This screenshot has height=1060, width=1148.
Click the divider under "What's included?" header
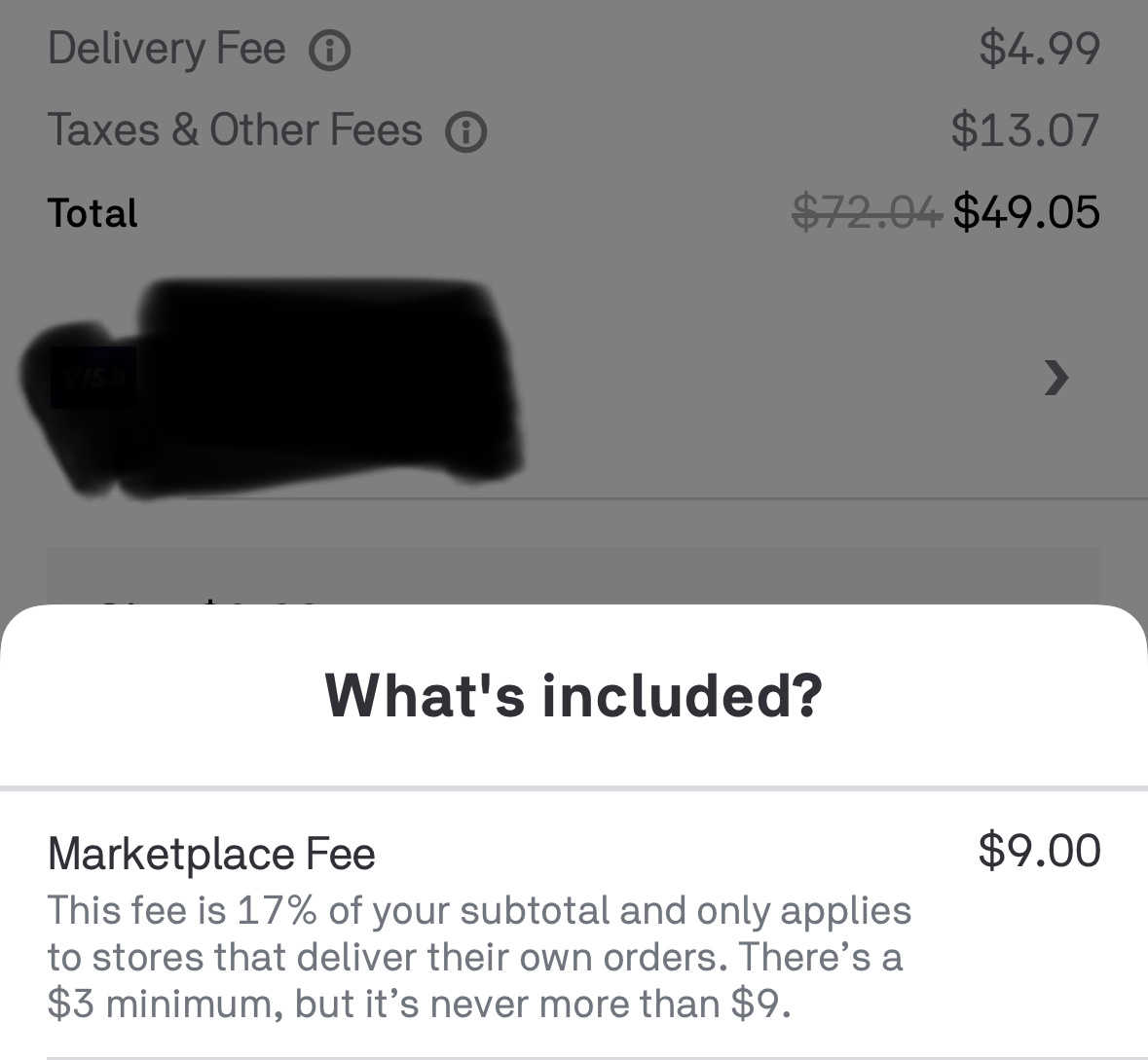coord(574,786)
